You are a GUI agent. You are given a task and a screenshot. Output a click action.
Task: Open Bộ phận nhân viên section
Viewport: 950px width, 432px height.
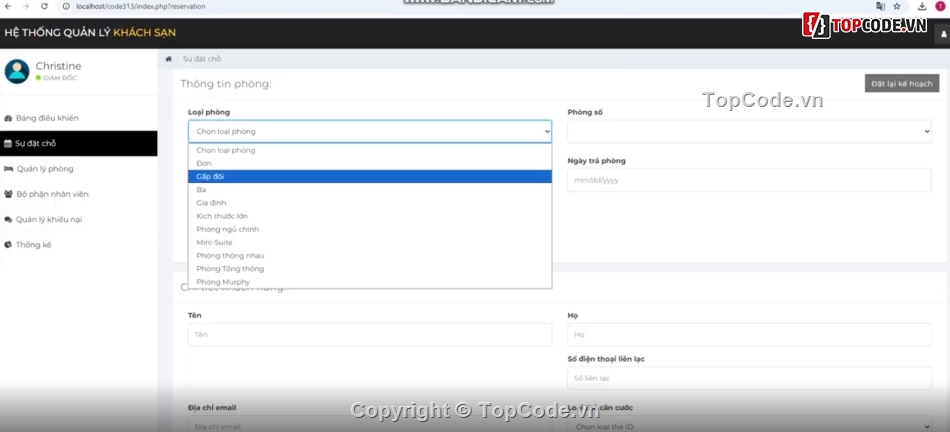52,194
